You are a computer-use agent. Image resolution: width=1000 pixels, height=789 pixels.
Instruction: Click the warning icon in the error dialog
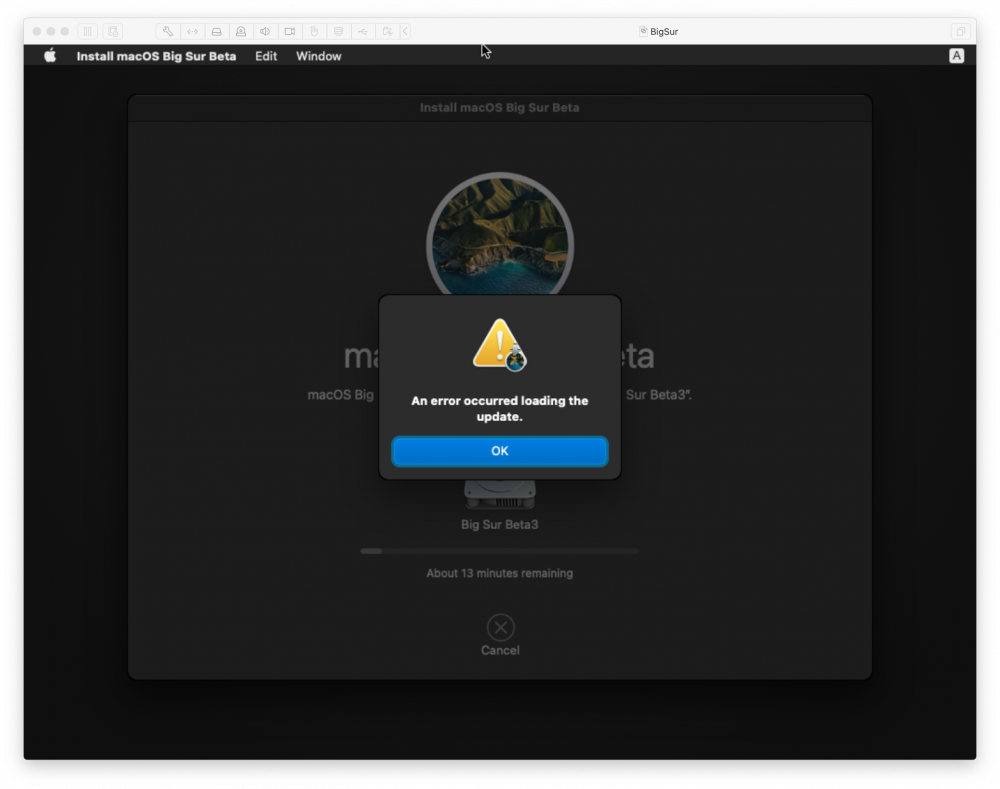(x=499, y=344)
